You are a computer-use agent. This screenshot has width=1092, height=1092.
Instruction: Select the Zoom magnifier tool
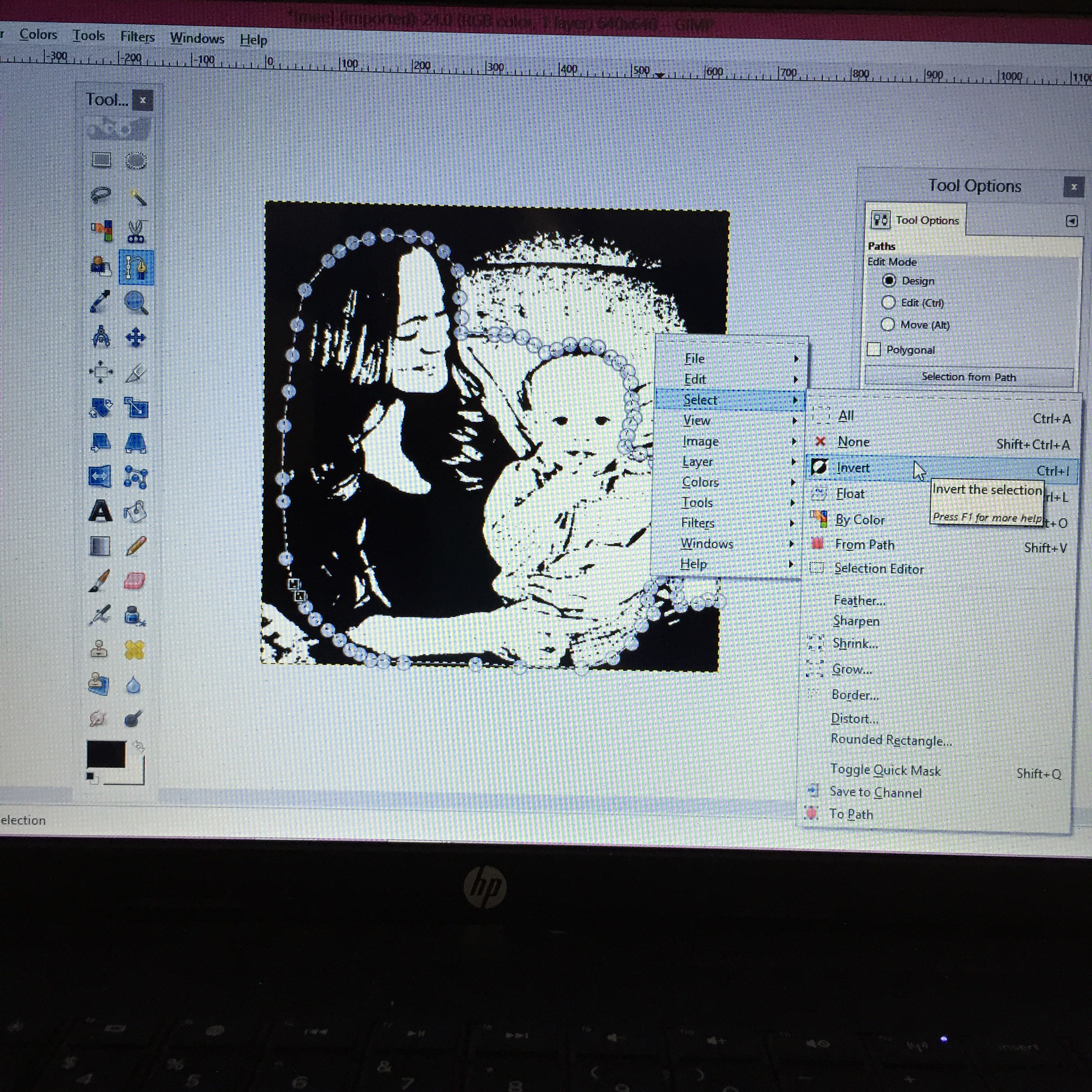point(136,303)
